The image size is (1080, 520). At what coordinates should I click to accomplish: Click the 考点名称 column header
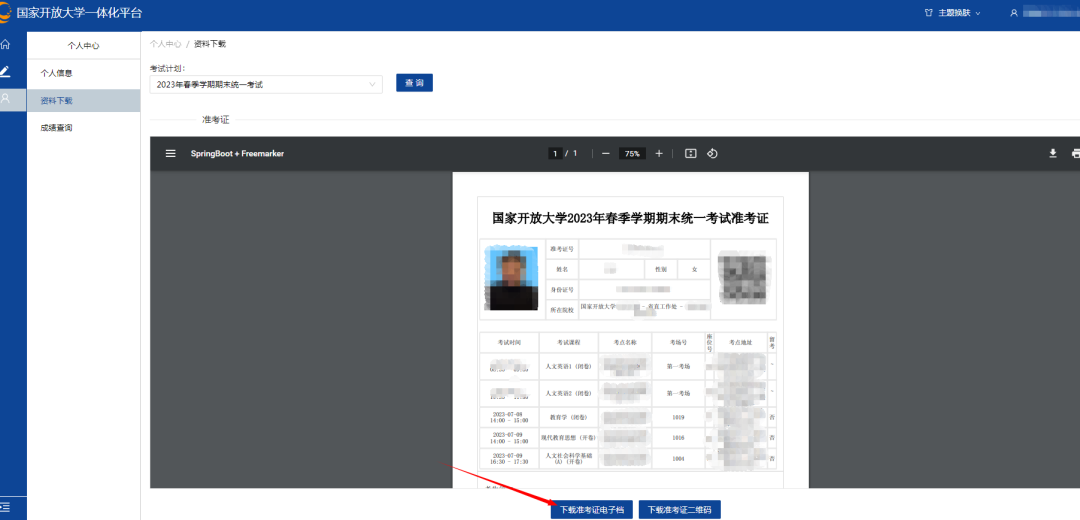[624, 342]
